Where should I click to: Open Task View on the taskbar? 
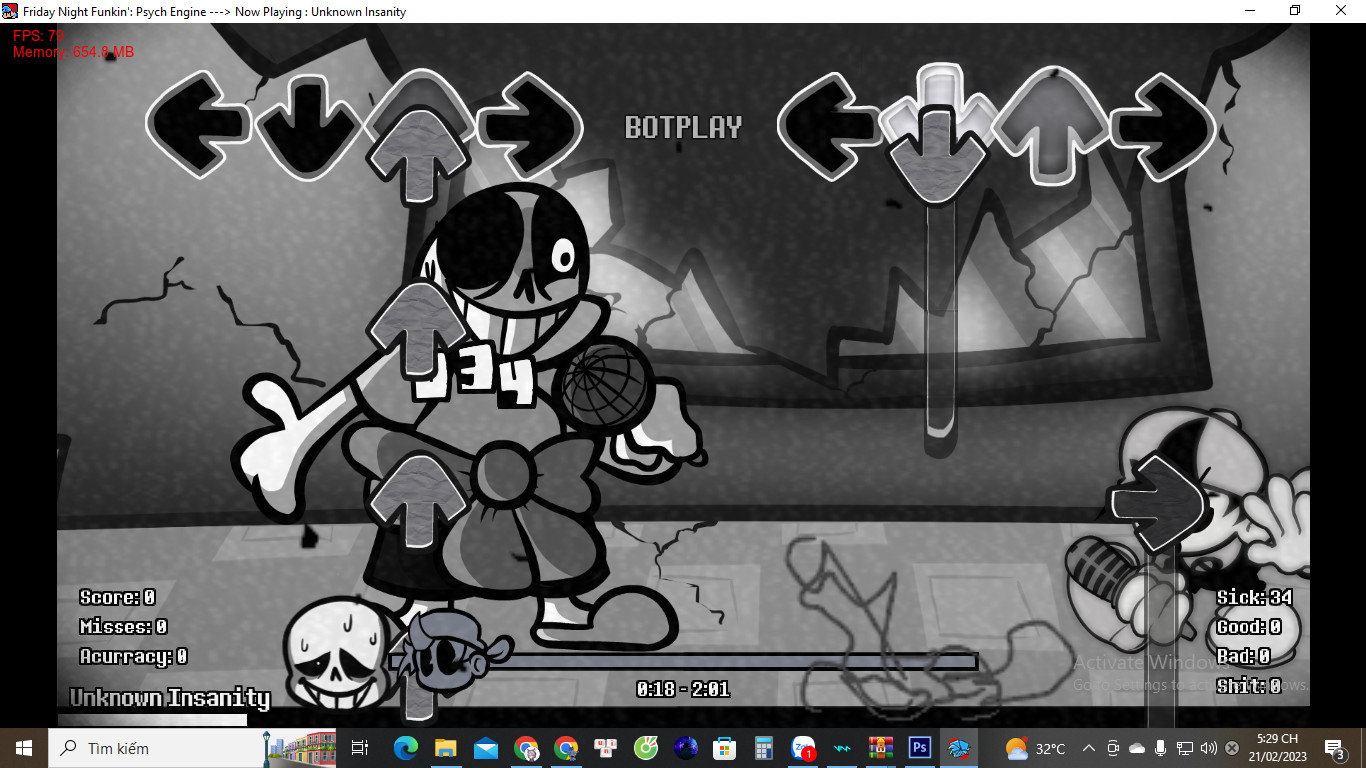click(x=360, y=748)
